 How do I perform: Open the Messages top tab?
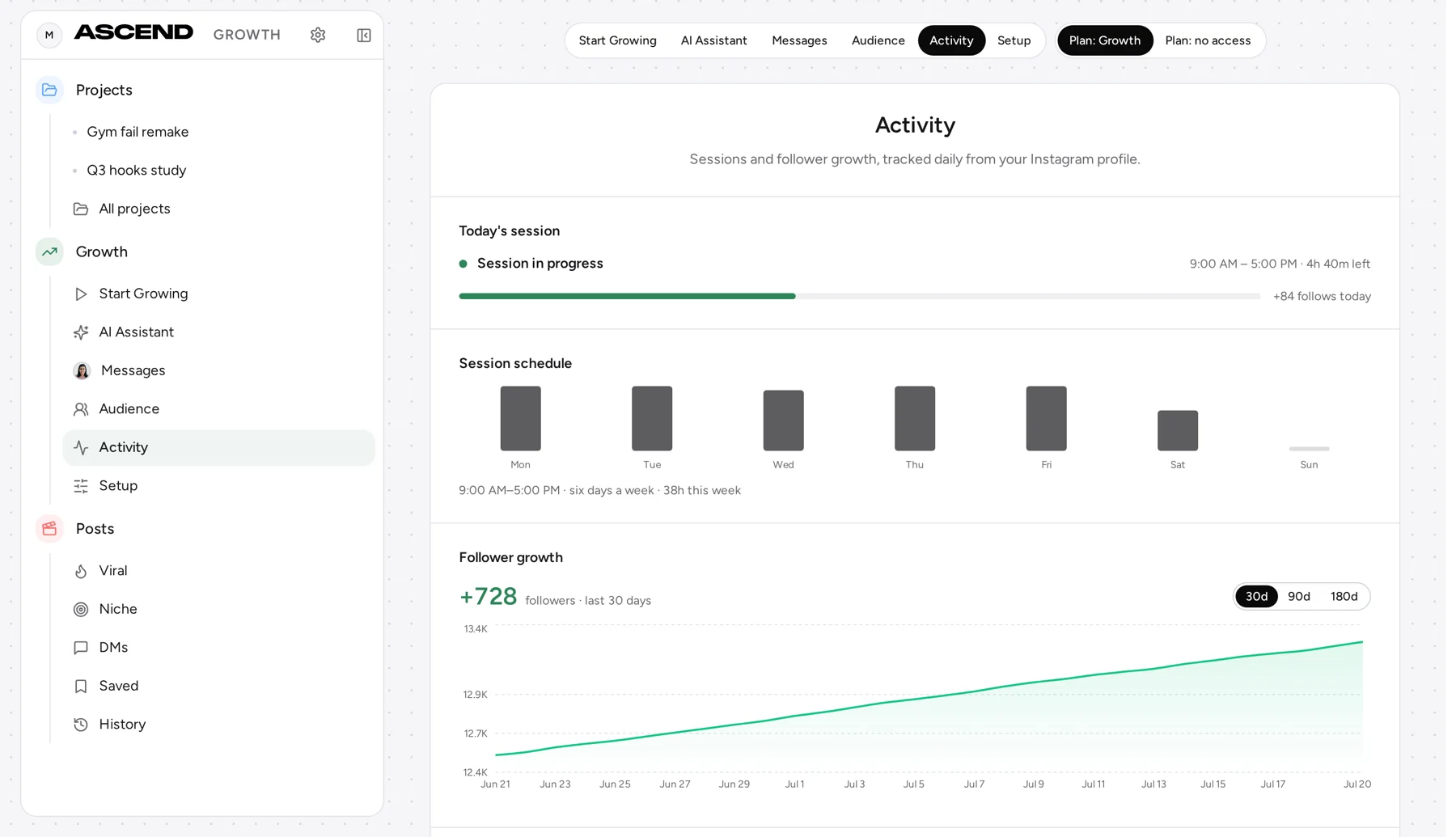[799, 40]
